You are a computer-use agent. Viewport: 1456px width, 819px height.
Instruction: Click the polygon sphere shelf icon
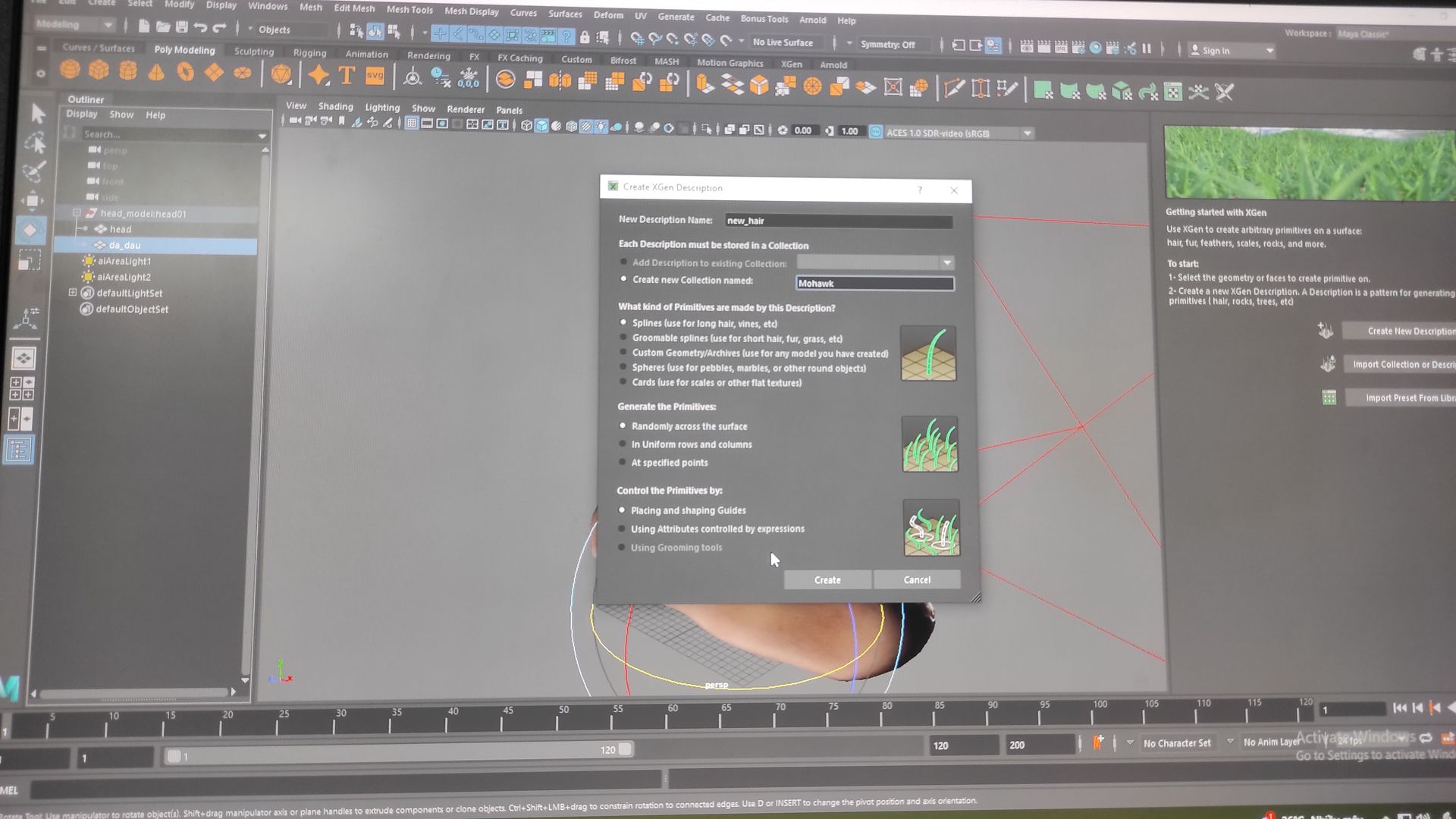click(70, 72)
